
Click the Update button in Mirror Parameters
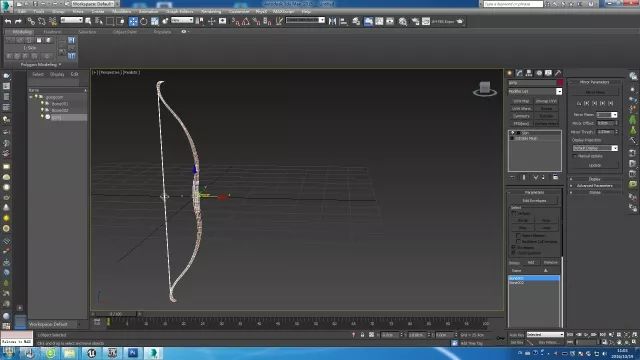[595, 165]
